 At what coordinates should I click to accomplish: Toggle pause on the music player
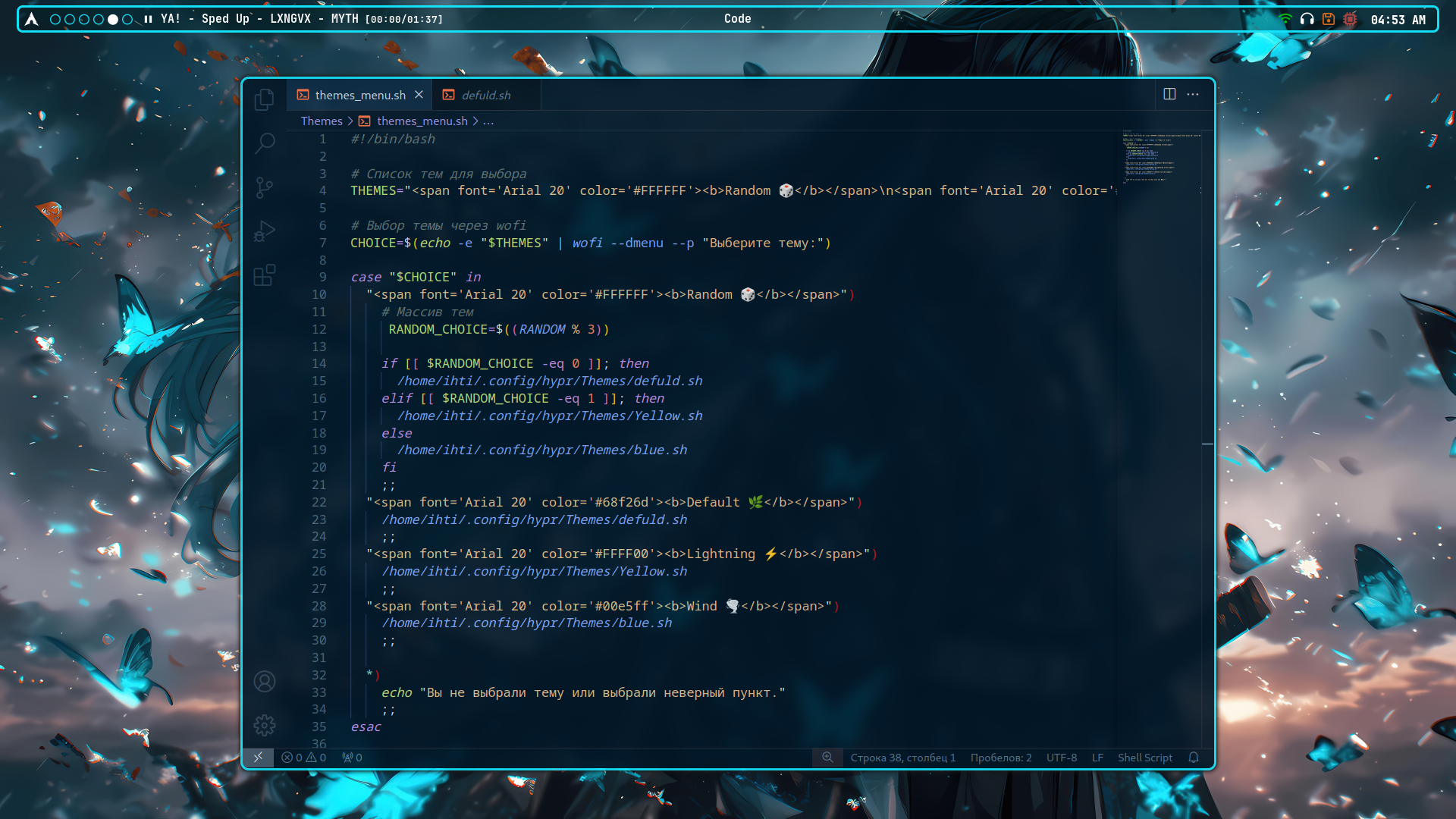(148, 19)
